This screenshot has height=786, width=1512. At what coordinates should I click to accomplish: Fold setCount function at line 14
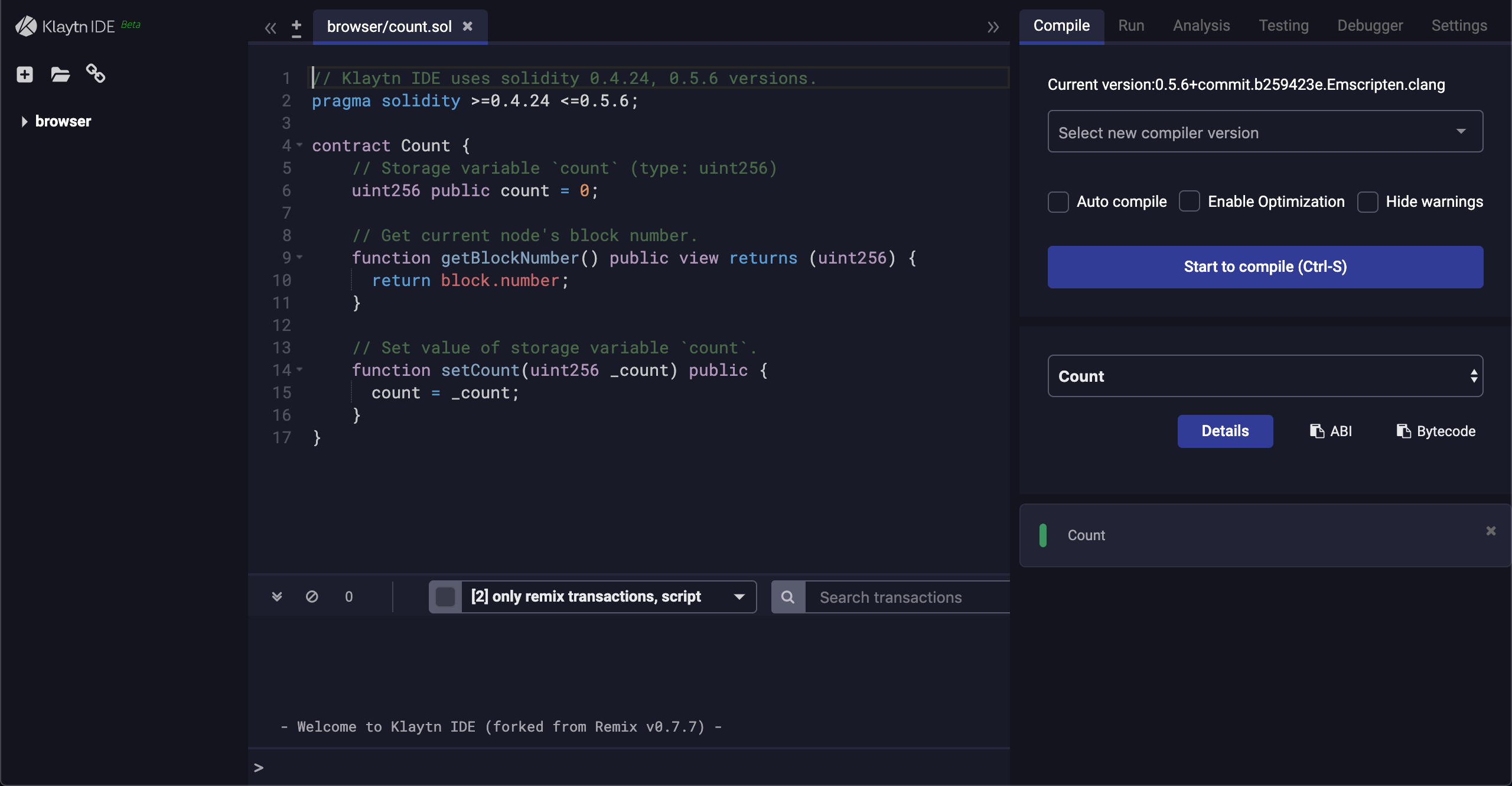[x=299, y=369]
